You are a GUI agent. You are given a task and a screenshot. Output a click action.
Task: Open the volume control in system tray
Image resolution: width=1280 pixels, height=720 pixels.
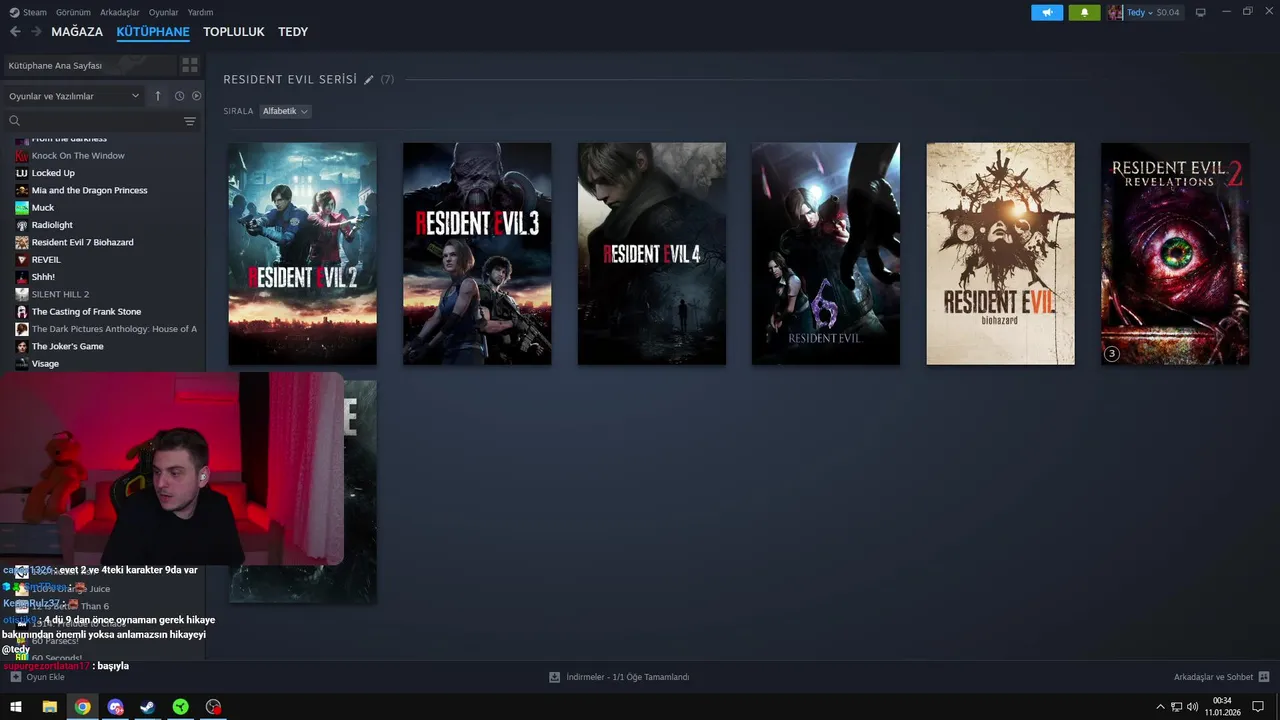click(x=1192, y=707)
